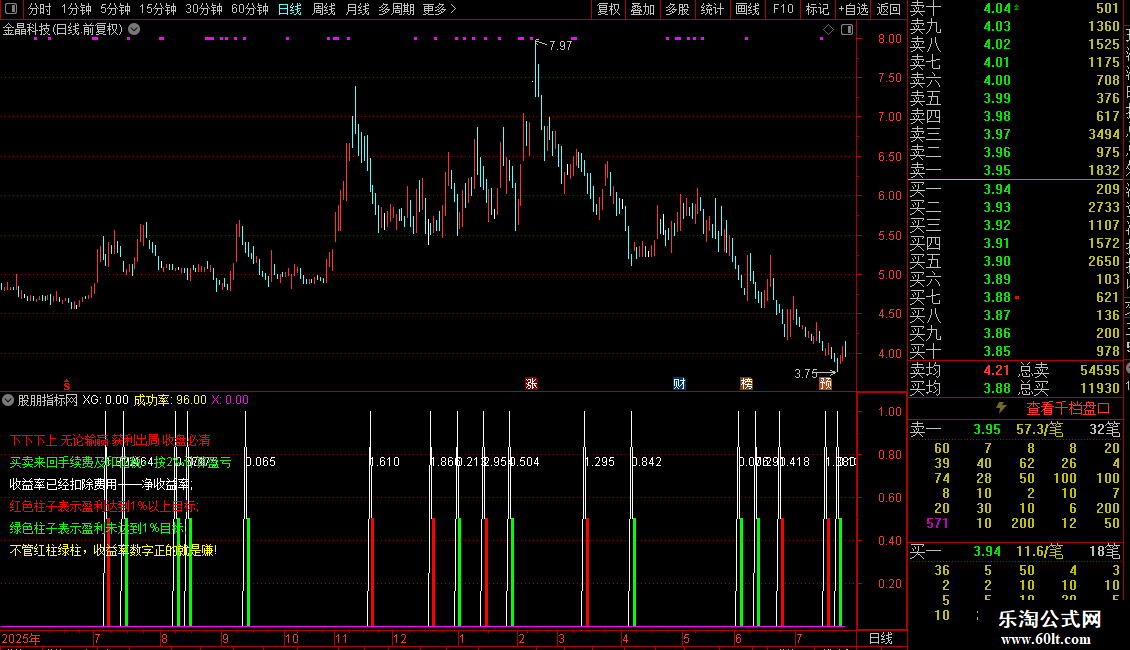Click the 2025年 label on time axis
Viewport: 1130px width, 650px height.
pyautogui.click(x=21, y=638)
